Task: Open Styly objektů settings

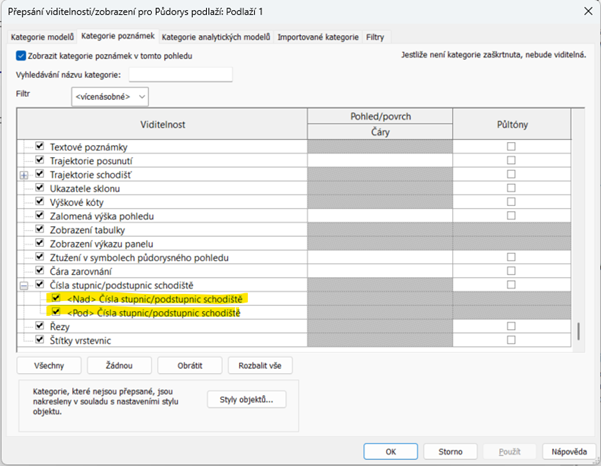Action: [x=248, y=400]
